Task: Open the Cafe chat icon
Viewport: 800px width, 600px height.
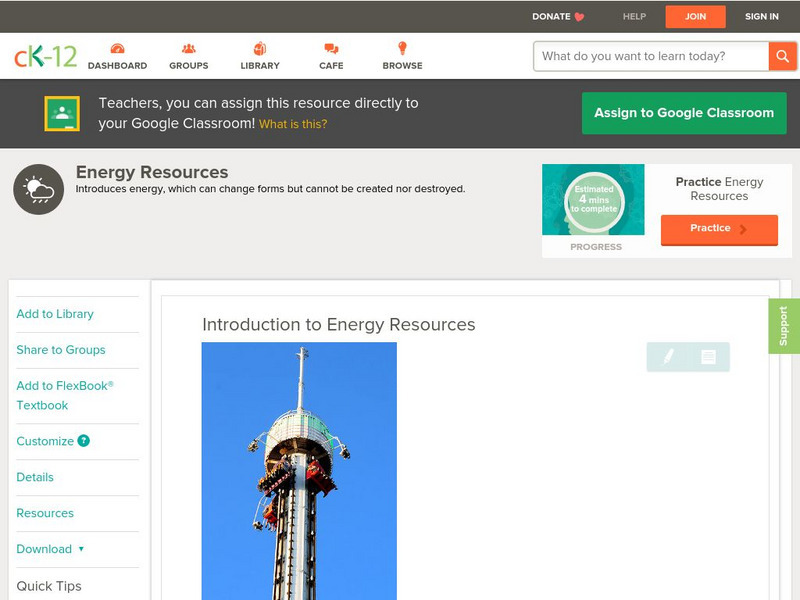Action: pyautogui.click(x=331, y=49)
